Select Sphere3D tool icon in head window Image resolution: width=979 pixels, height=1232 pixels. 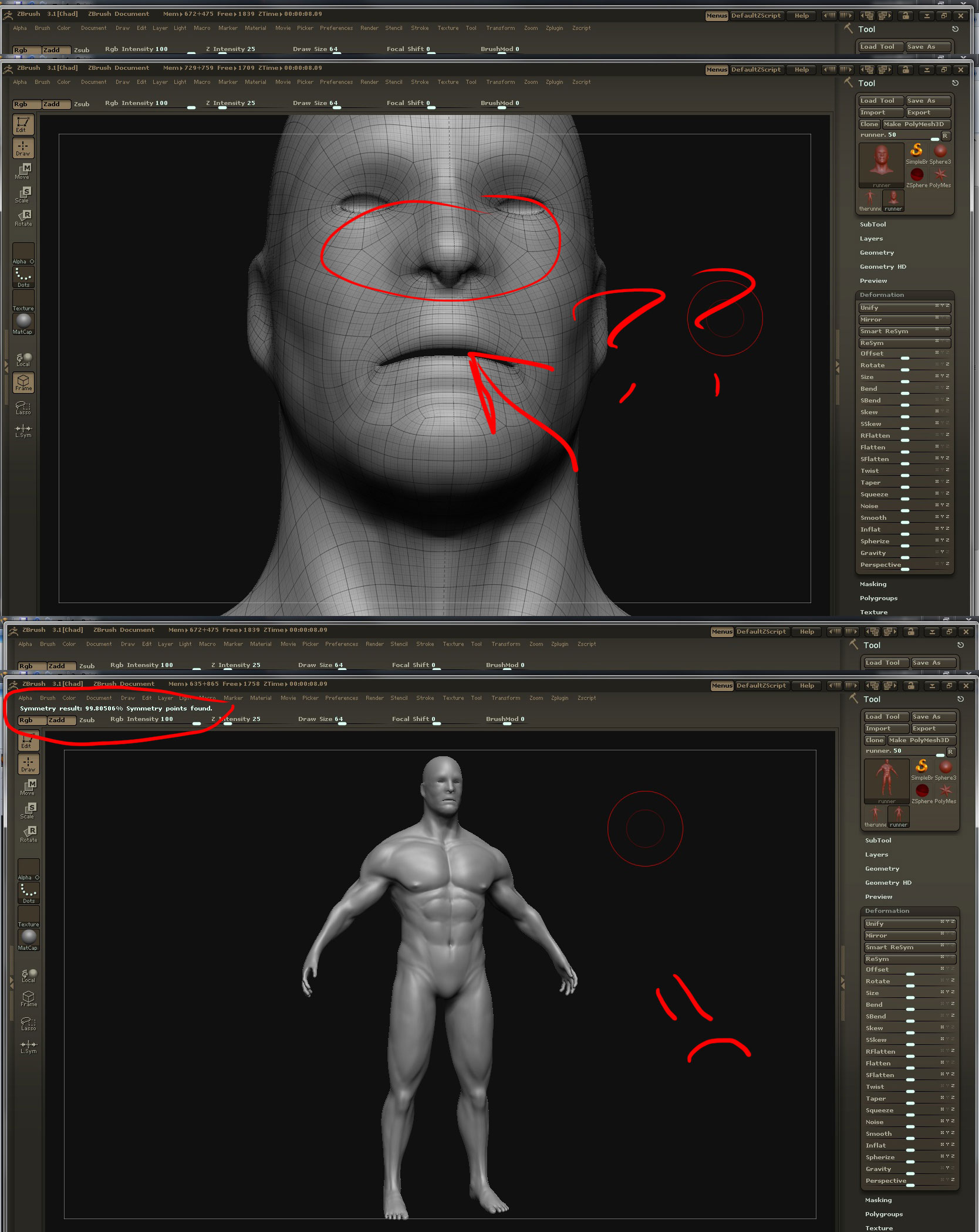point(940,154)
